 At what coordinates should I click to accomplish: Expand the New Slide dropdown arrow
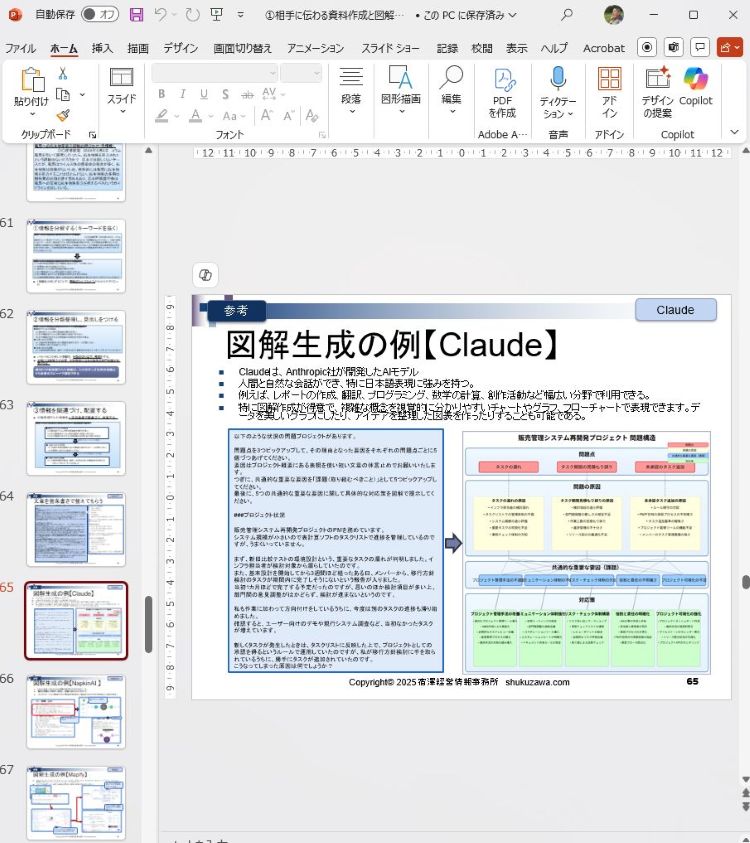coord(122,111)
